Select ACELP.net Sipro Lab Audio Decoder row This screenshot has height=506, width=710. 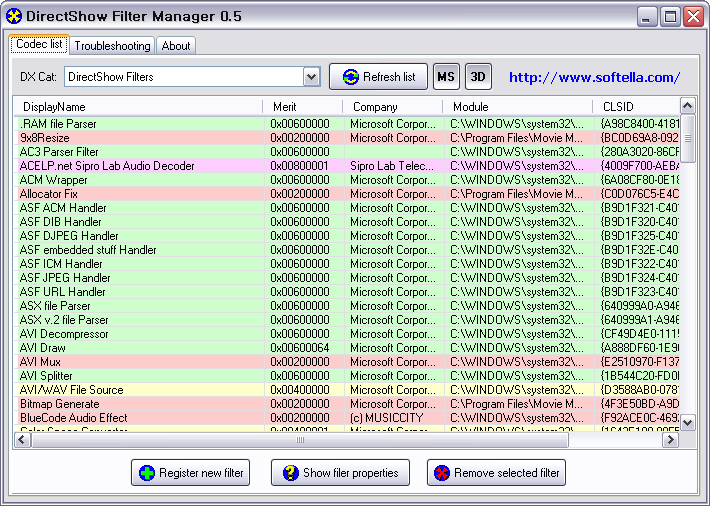click(347, 166)
